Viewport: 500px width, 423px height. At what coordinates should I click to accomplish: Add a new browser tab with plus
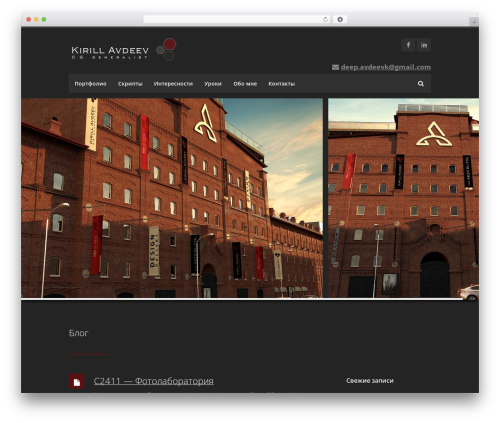pyautogui.click(x=474, y=22)
